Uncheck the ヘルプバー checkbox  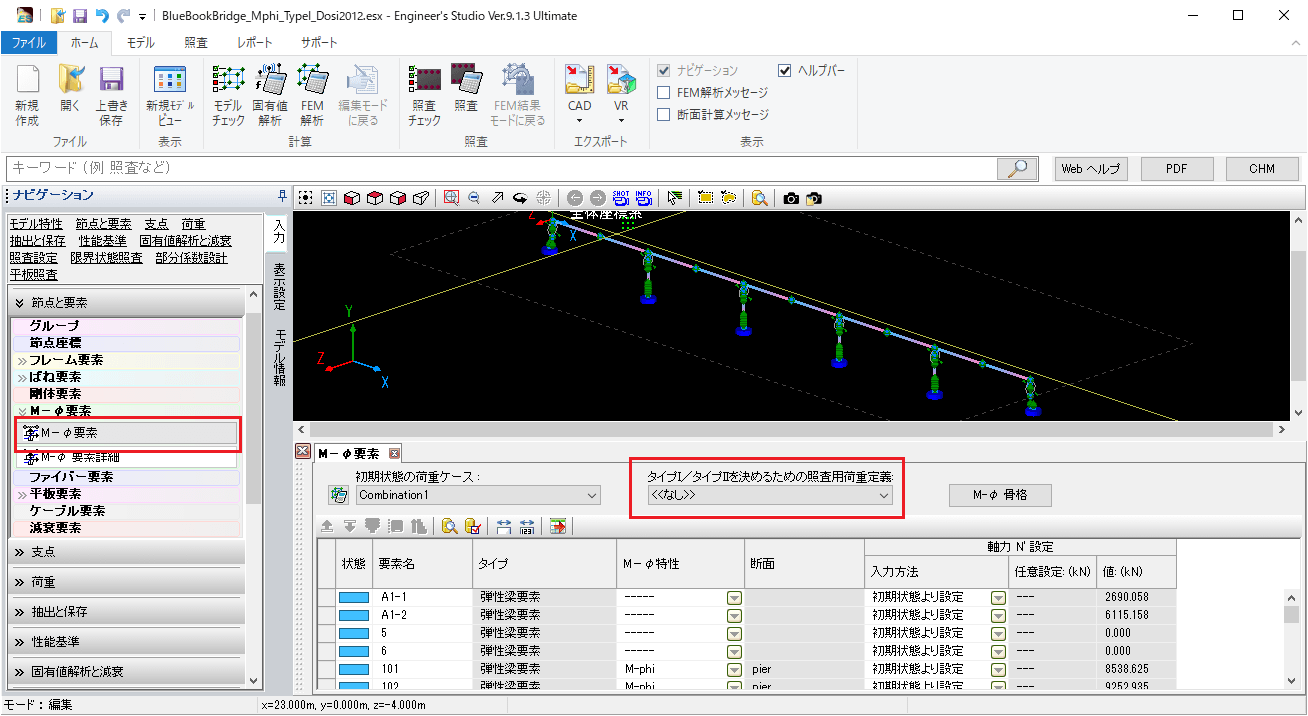[x=785, y=71]
